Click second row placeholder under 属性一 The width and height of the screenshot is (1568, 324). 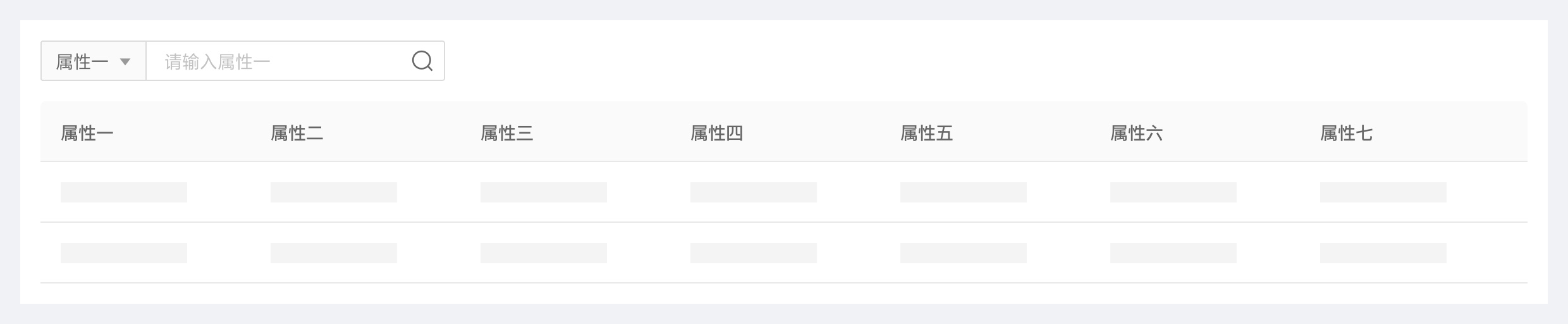coord(124,253)
